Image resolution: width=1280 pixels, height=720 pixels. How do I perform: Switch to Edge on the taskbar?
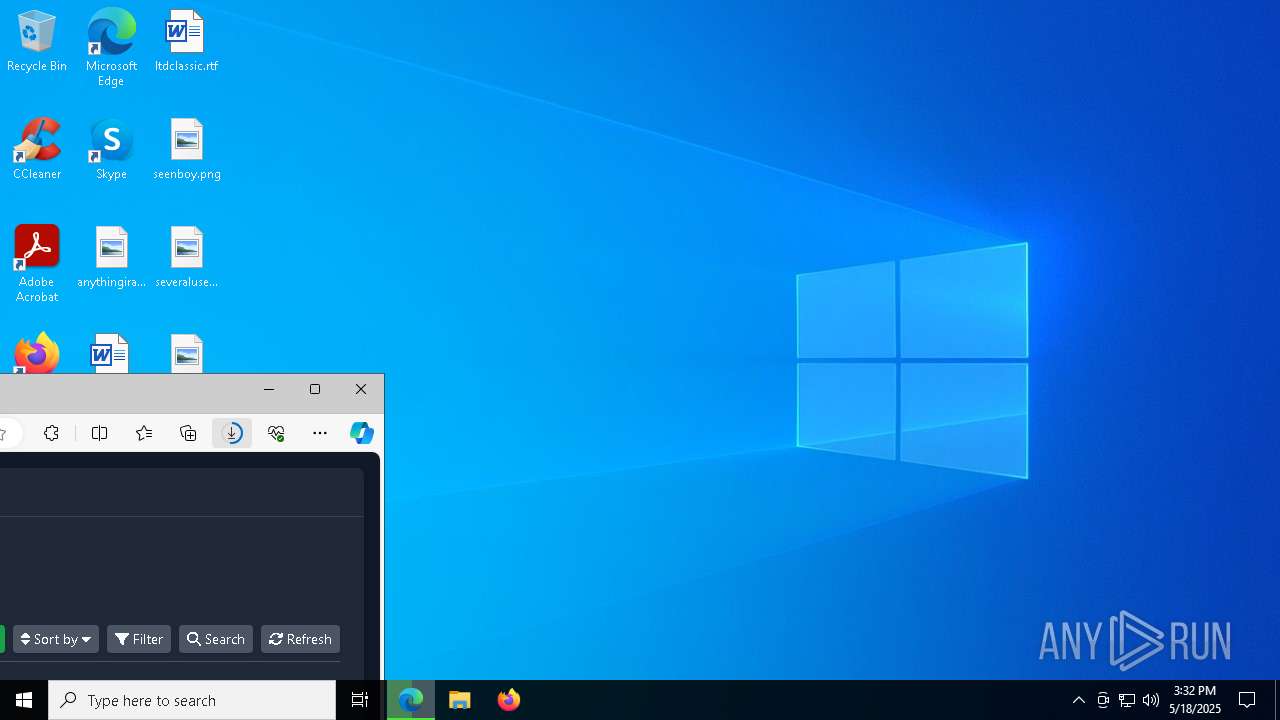411,700
